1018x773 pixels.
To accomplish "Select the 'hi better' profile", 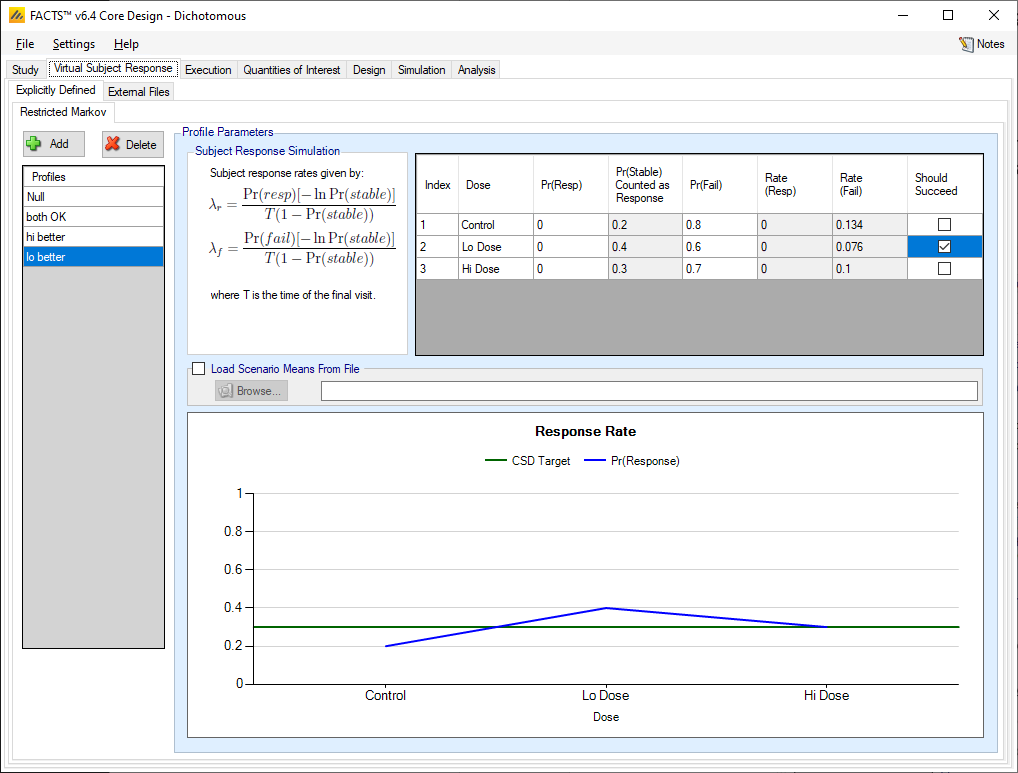I will click(x=93, y=237).
